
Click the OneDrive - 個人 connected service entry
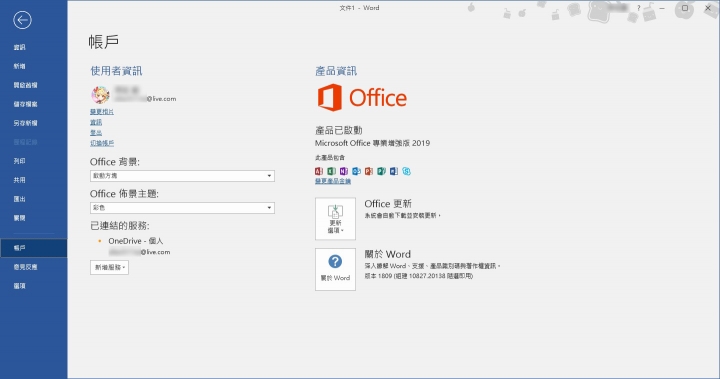(135, 241)
